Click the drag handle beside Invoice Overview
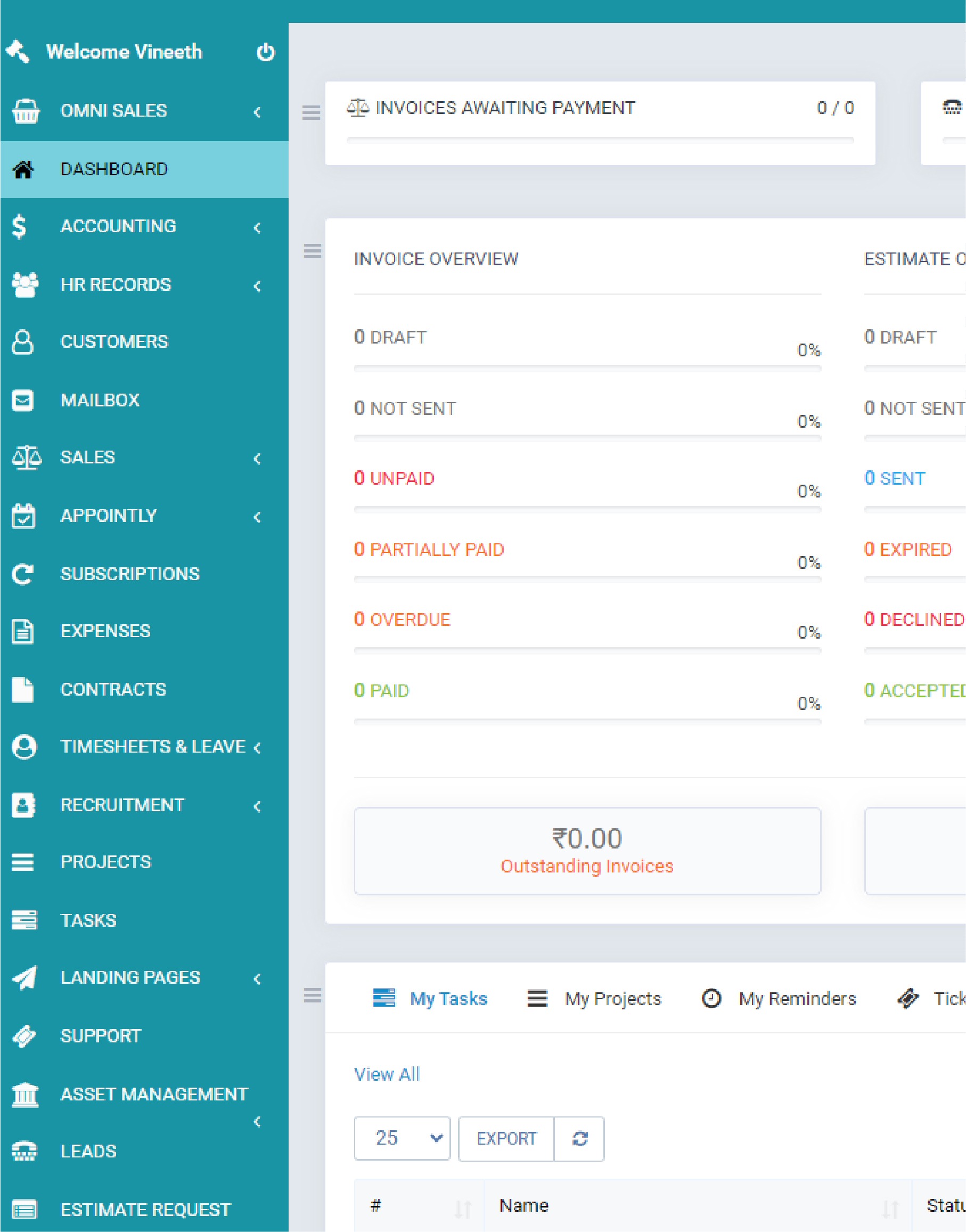The image size is (966, 1232). coord(312,250)
